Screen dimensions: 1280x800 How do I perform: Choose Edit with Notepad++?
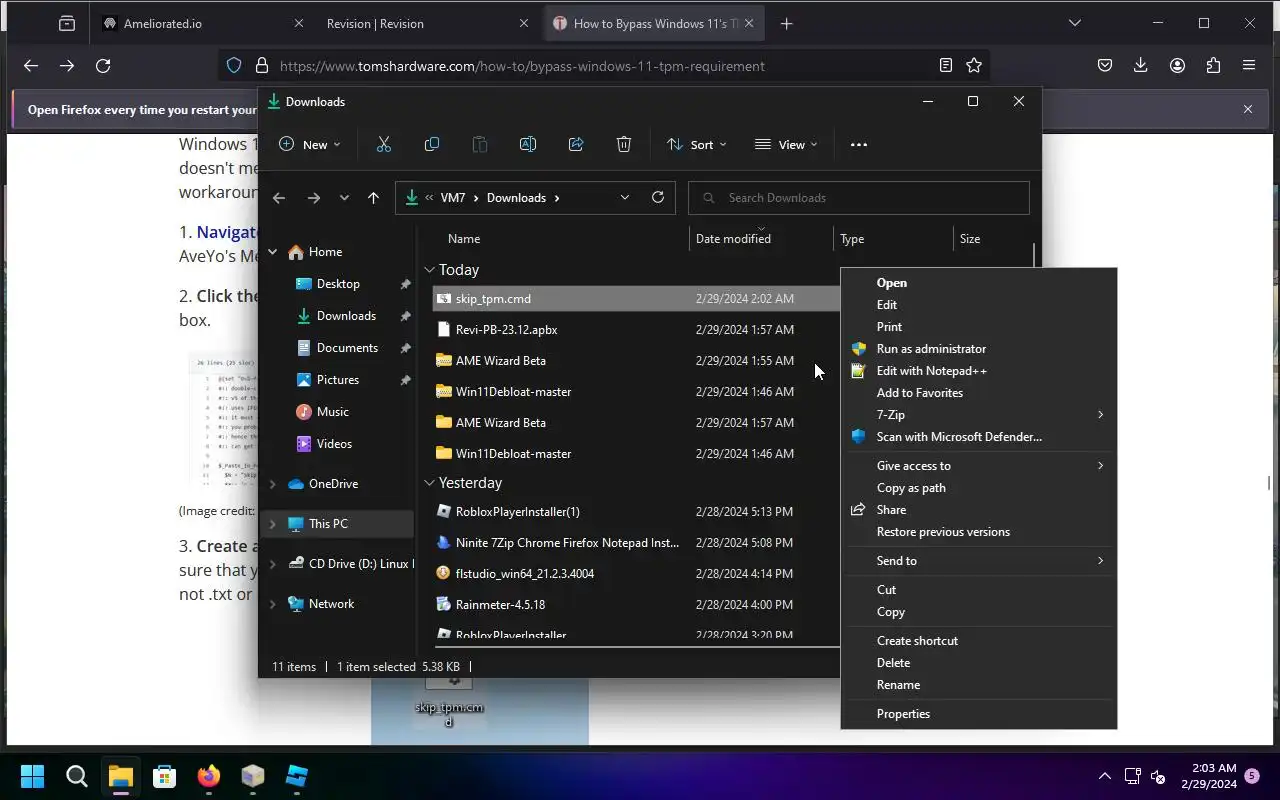tap(931, 371)
